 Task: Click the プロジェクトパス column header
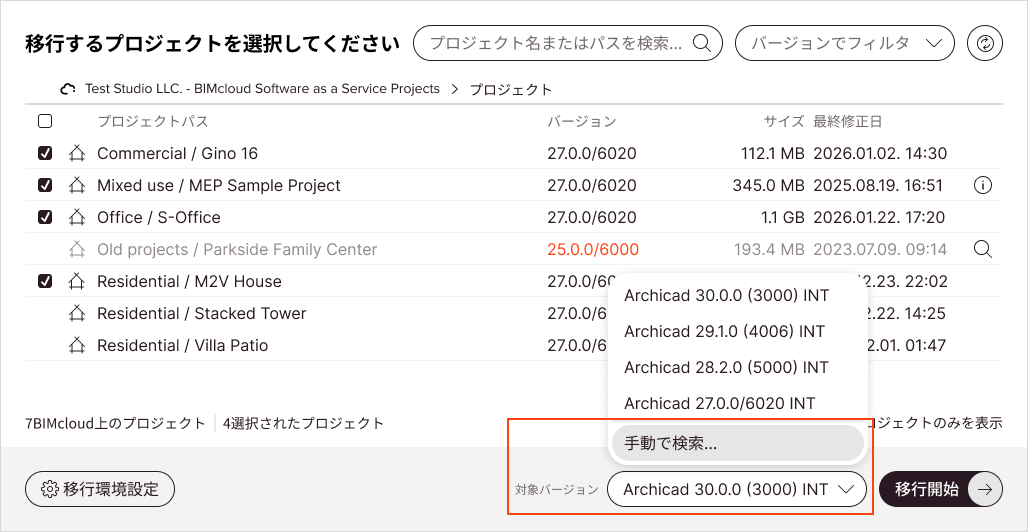[x=153, y=121]
